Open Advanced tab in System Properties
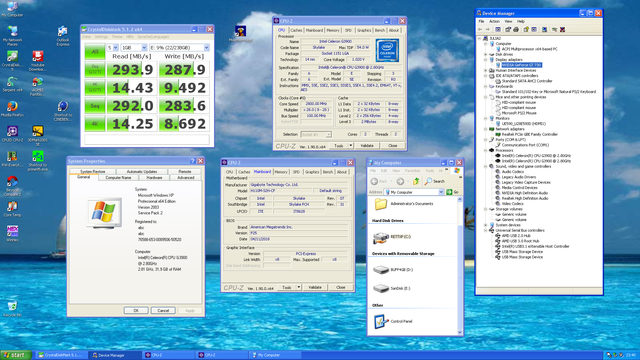The width and height of the screenshot is (640, 360). click(x=186, y=178)
